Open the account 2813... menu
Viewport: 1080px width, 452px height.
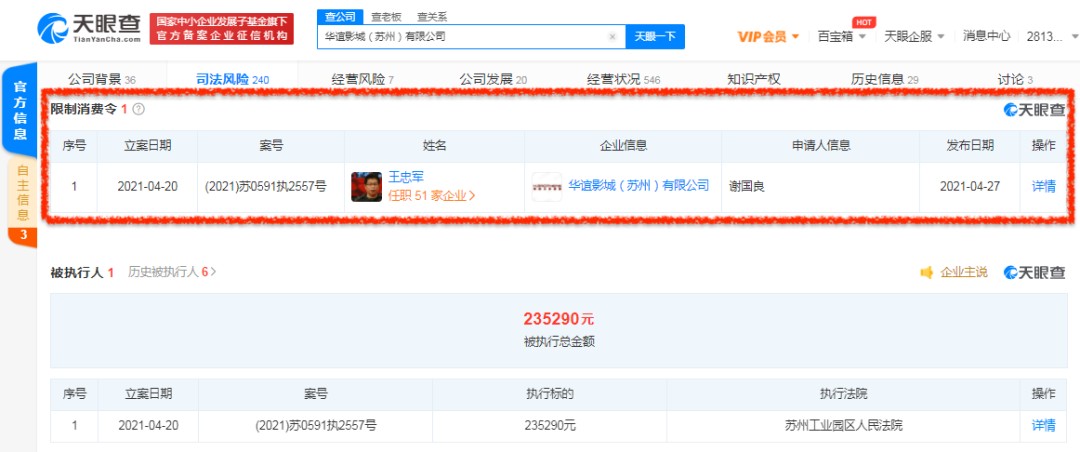[1052, 37]
